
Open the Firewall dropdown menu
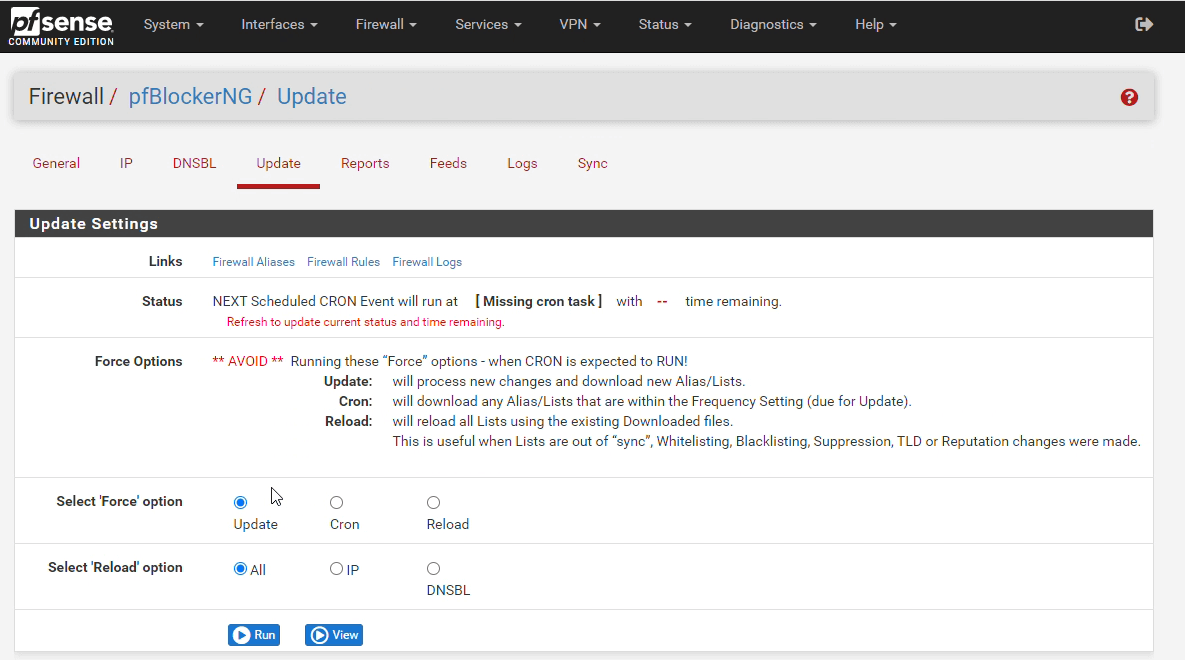(386, 24)
